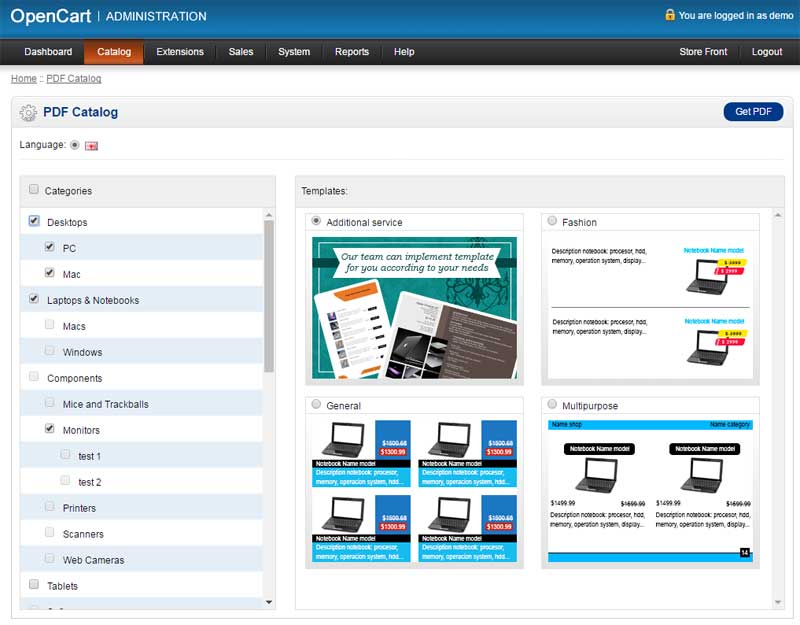The height and width of the screenshot is (625, 800).
Task: Click the lock icon beside login status
Action: click(x=669, y=15)
